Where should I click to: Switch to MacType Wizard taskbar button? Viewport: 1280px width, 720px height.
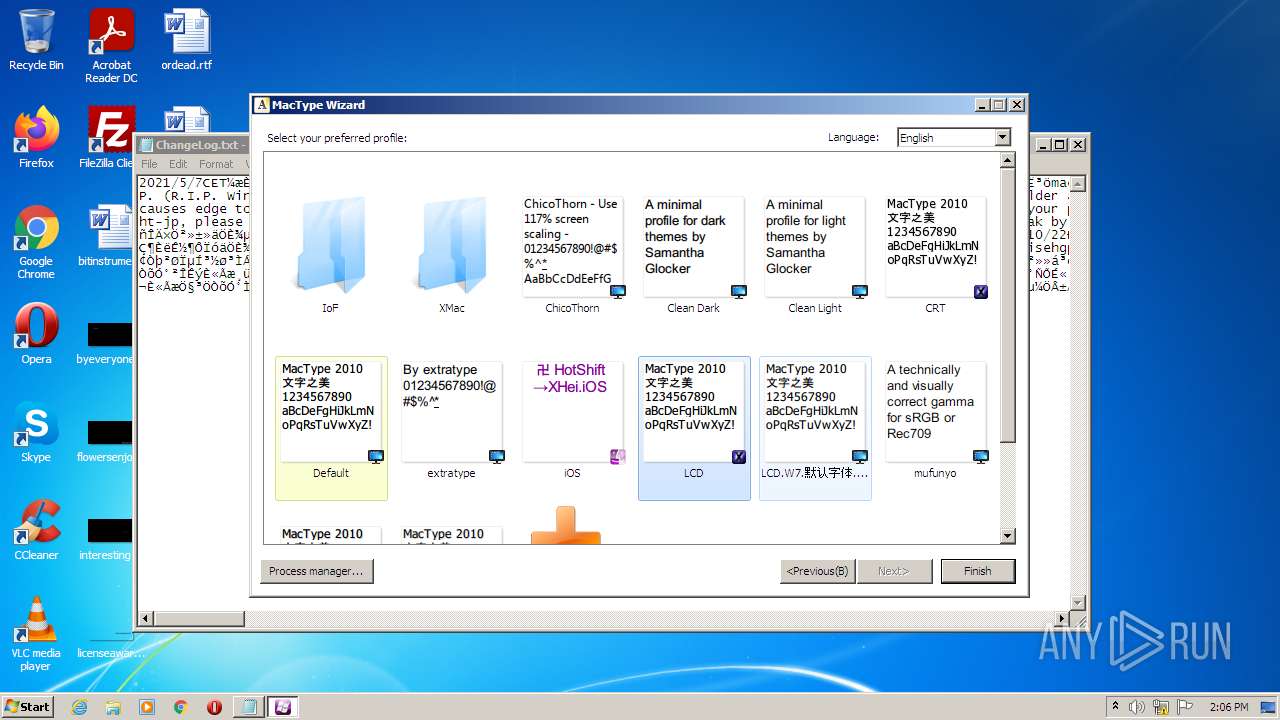[283, 707]
